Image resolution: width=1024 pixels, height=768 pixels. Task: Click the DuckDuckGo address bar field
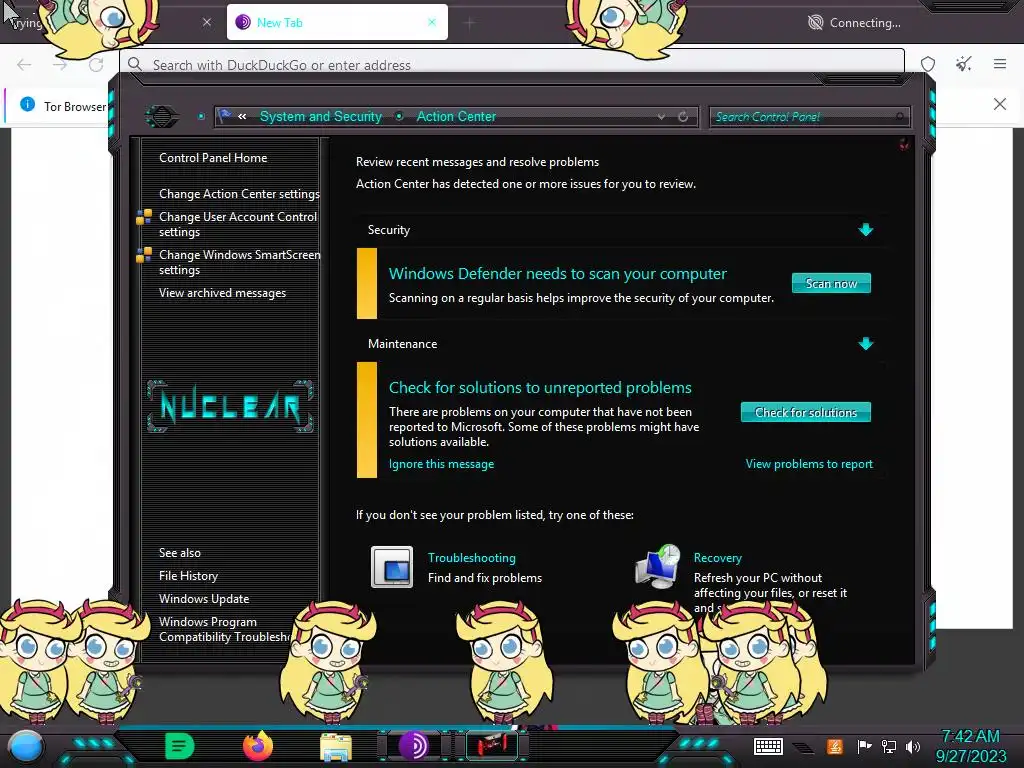(x=512, y=64)
